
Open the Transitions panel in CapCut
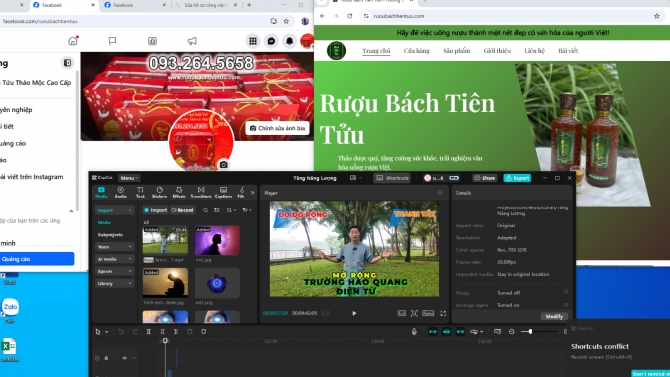tap(201, 192)
